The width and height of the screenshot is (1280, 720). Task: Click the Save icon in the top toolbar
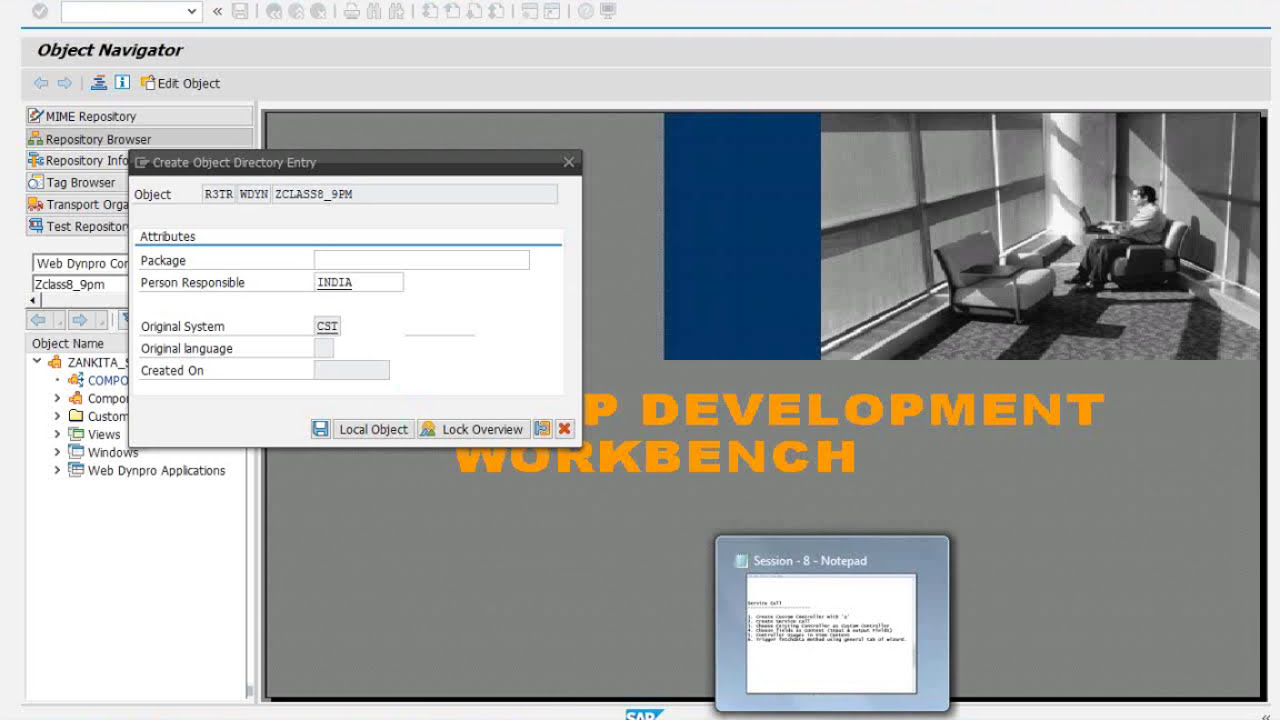click(240, 11)
